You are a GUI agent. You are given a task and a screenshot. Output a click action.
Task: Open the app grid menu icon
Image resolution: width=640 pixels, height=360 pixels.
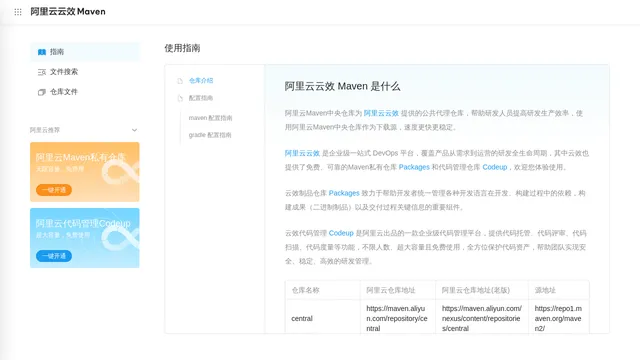click(x=18, y=12)
